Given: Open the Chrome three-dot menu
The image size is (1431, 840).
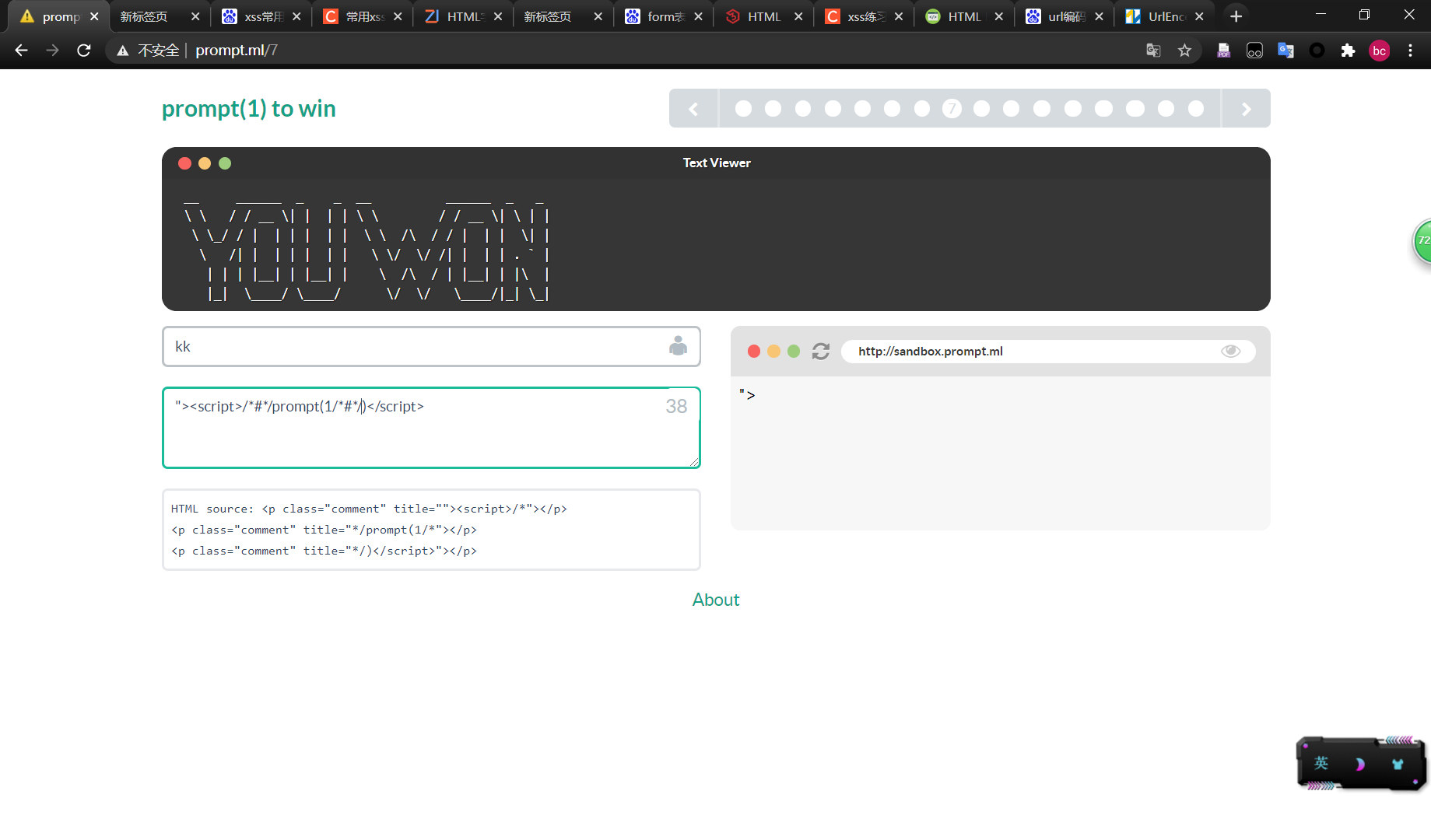Looking at the screenshot, I should (x=1410, y=51).
